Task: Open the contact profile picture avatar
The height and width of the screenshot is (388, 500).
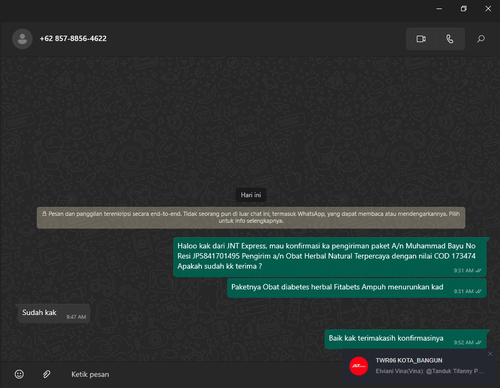Action: 22,39
